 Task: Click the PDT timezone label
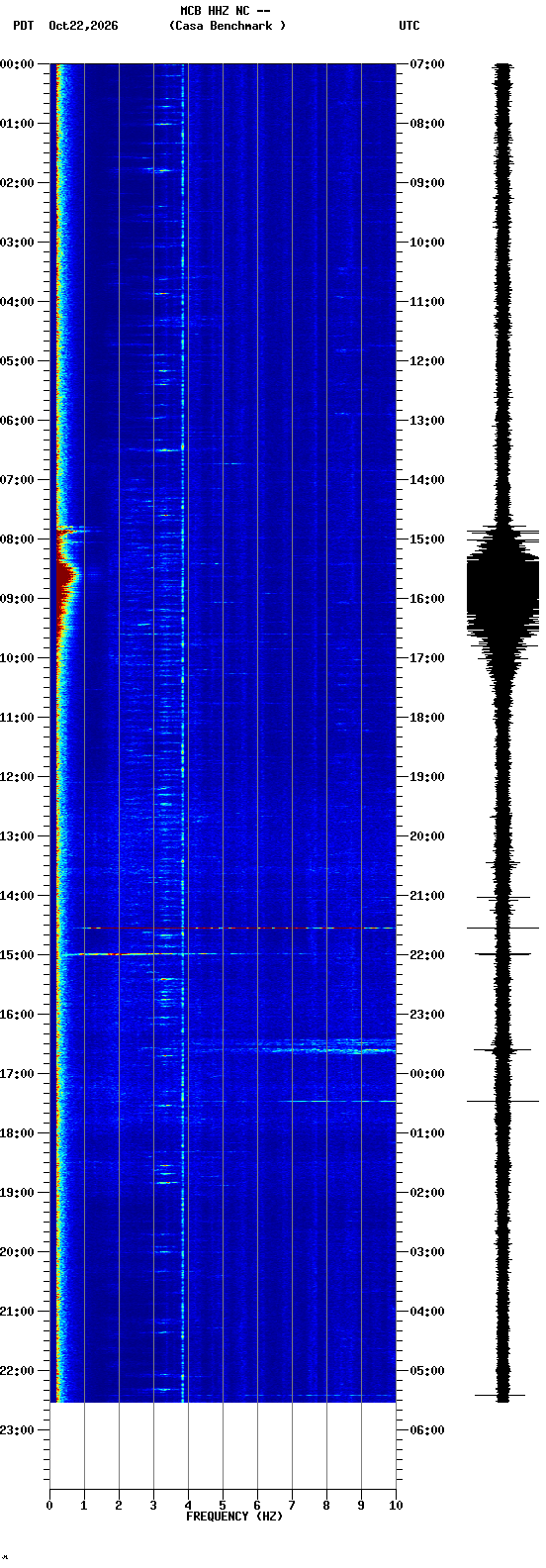click(23, 26)
